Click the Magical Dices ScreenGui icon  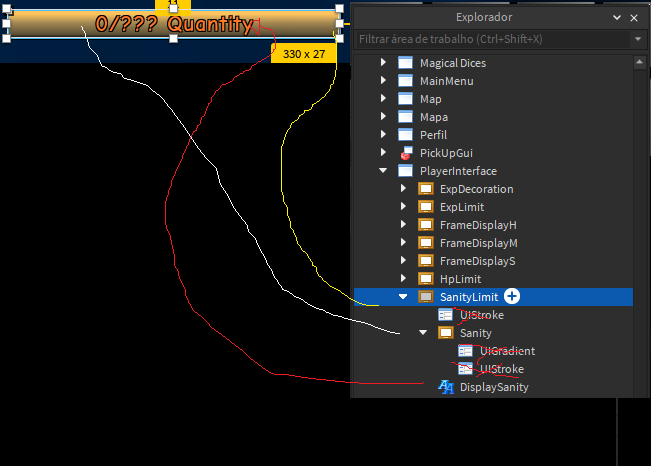(x=405, y=63)
